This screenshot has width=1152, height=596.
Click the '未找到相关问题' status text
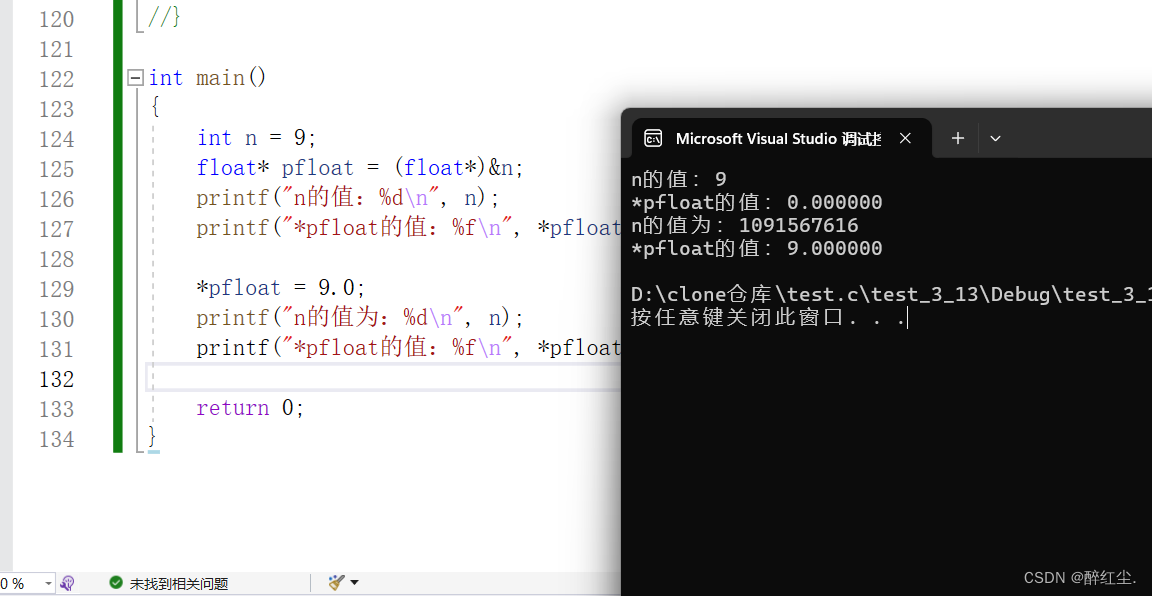[179, 584]
